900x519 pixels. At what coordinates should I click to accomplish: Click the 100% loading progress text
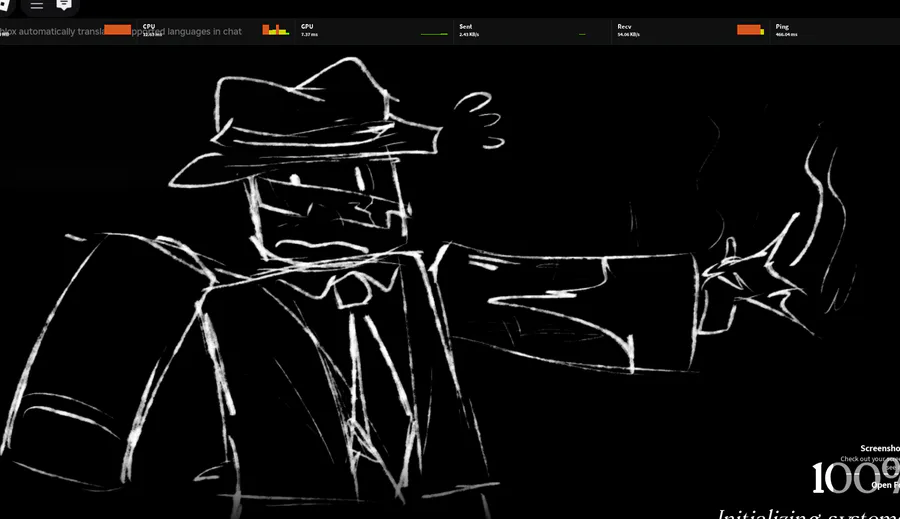point(855,478)
